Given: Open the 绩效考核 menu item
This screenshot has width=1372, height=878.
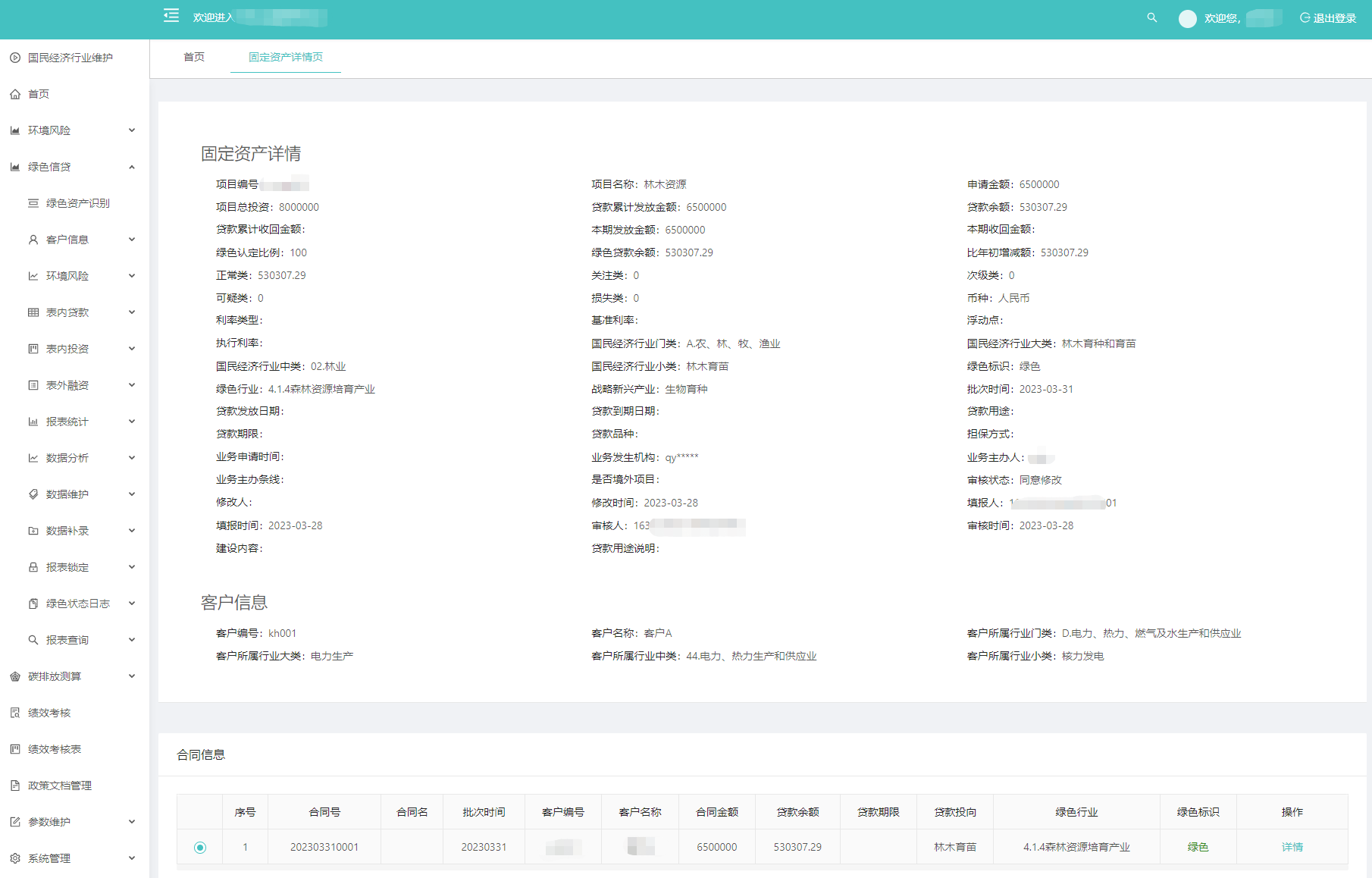Looking at the screenshot, I should [49, 713].
